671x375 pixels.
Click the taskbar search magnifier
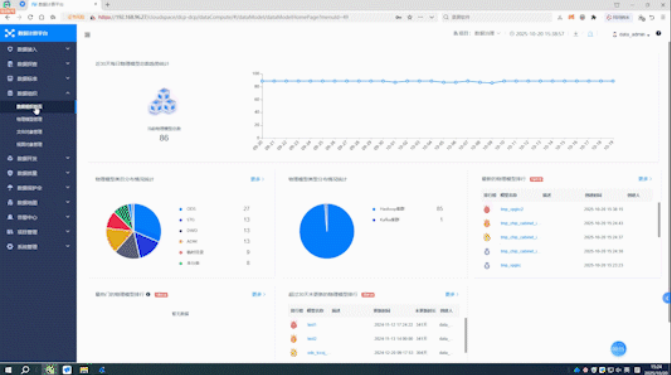coord(25,369)
